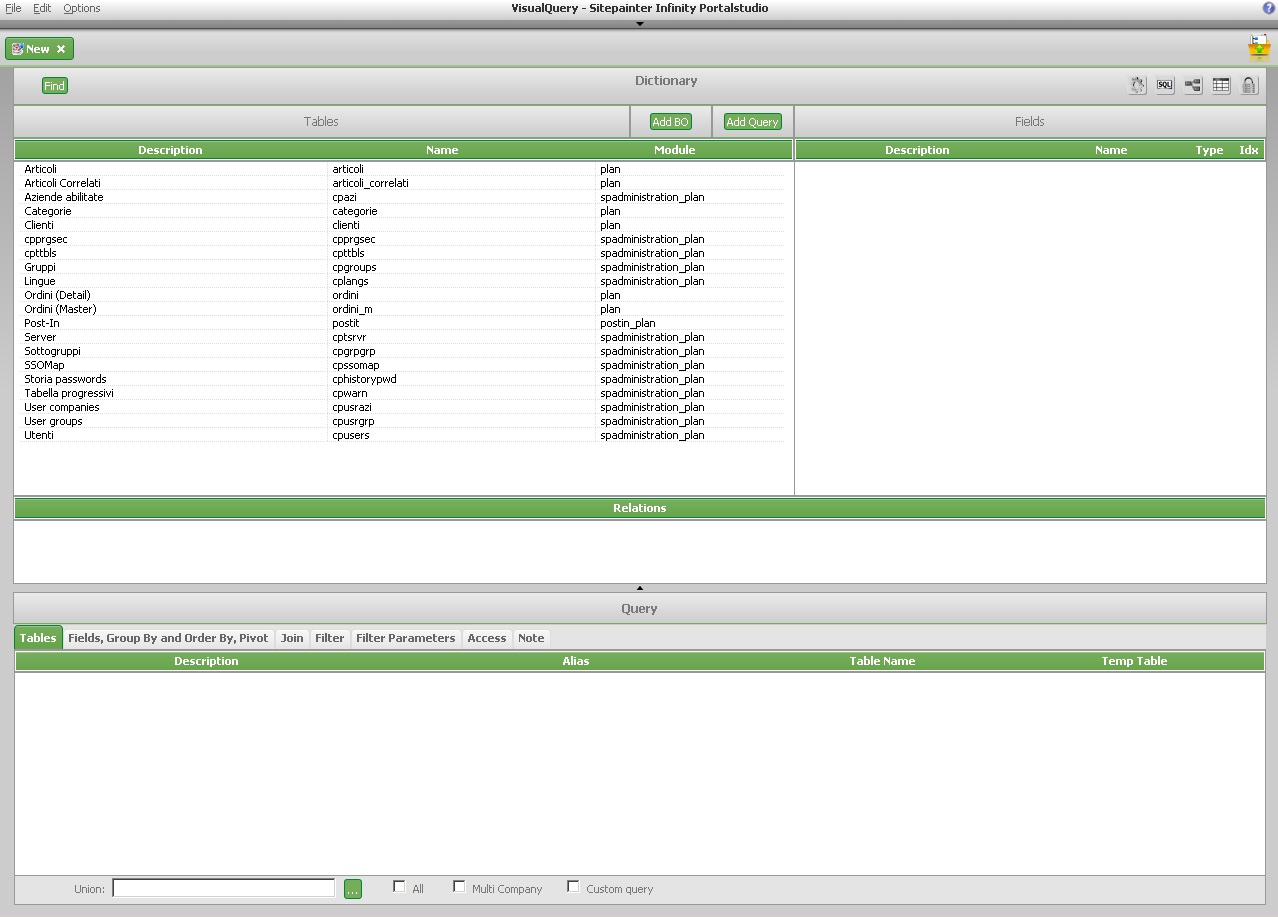Close the New query tab
This screenshot has width=1278, height=917.
point(61,49)
